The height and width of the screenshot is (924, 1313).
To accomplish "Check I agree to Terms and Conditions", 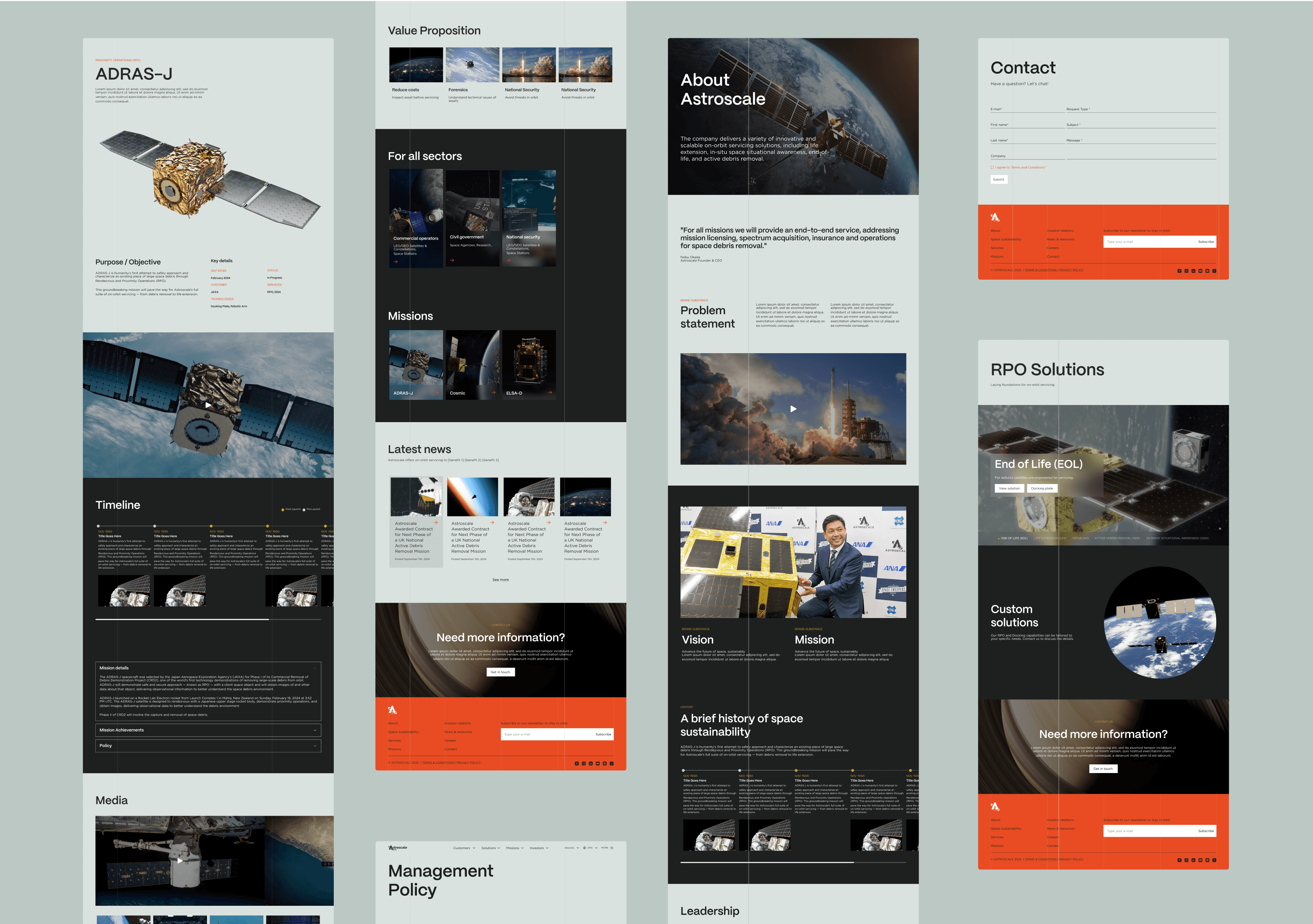I will tap(992, 168).
